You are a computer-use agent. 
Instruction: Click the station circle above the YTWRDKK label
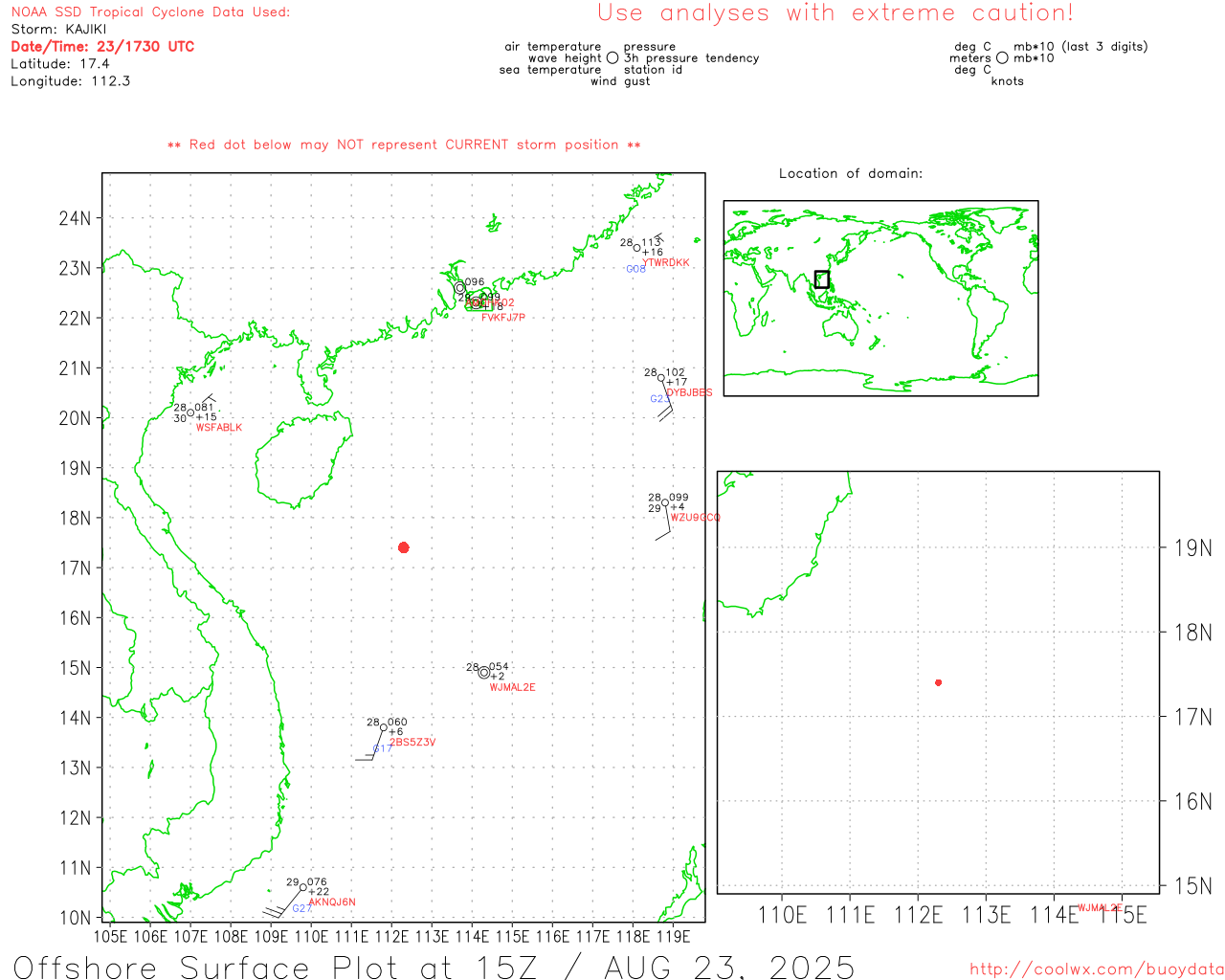tap(637, 248)
